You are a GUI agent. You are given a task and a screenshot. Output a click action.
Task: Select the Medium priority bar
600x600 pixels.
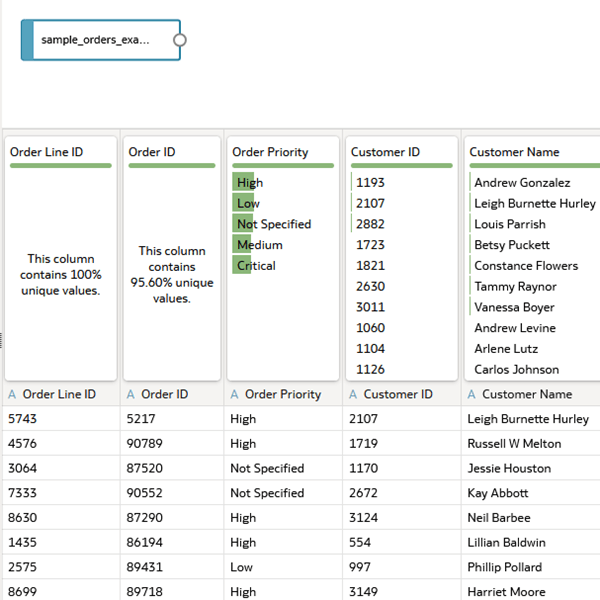[242, 245]
